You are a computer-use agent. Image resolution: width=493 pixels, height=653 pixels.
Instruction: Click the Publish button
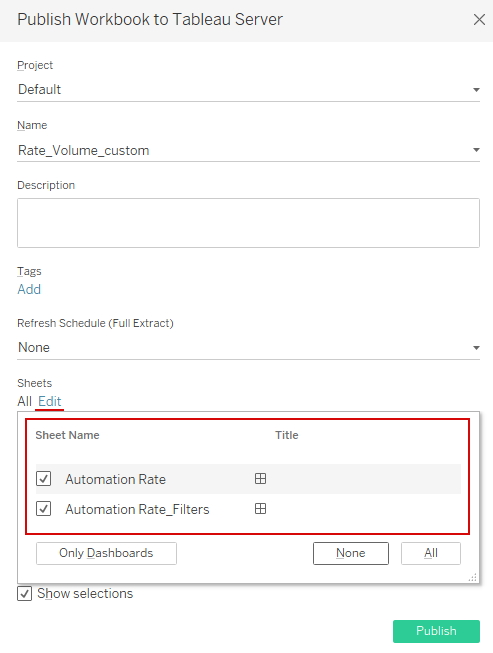436,631
